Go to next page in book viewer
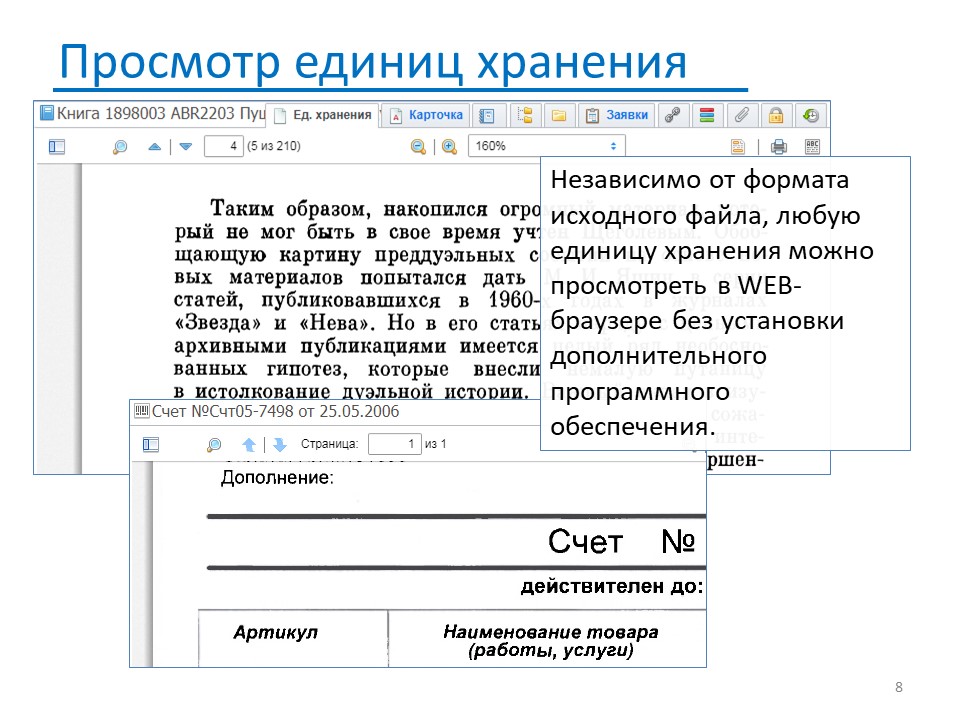 186,146
